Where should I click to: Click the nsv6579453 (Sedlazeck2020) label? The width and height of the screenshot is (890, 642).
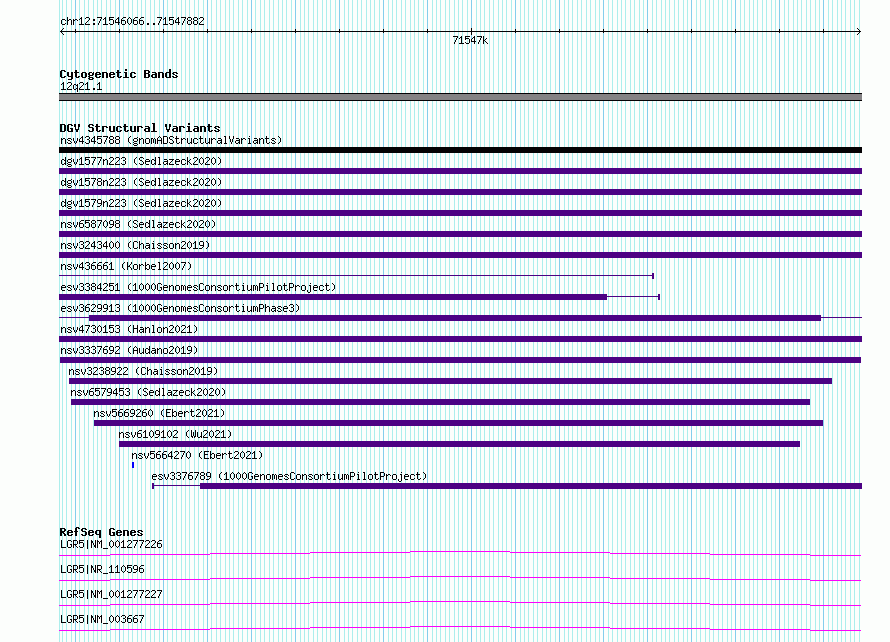[x=148, y=392]
